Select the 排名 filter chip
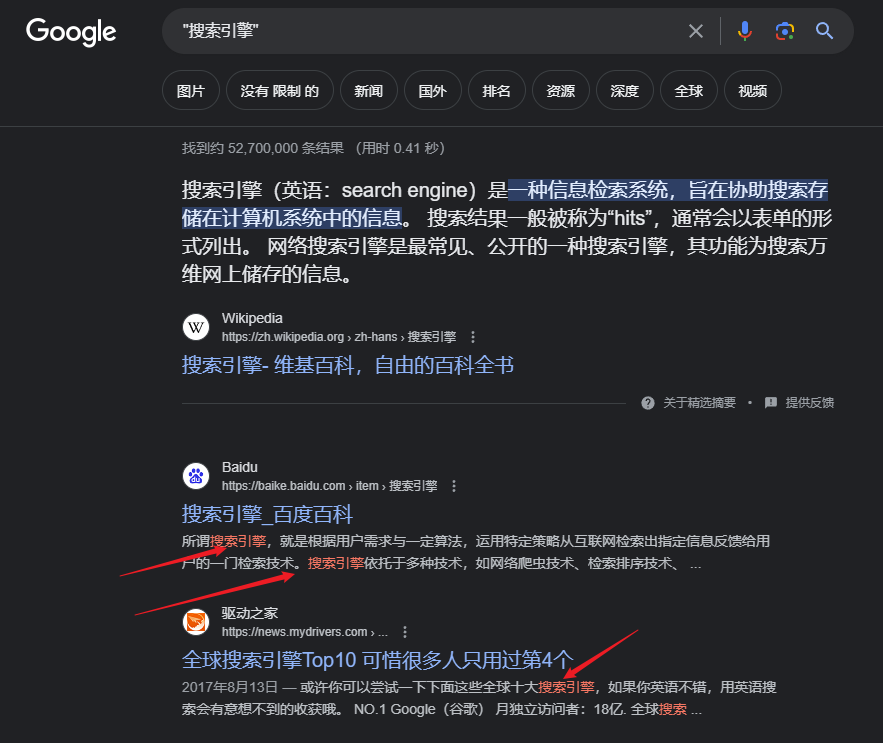 coord(497,91)
